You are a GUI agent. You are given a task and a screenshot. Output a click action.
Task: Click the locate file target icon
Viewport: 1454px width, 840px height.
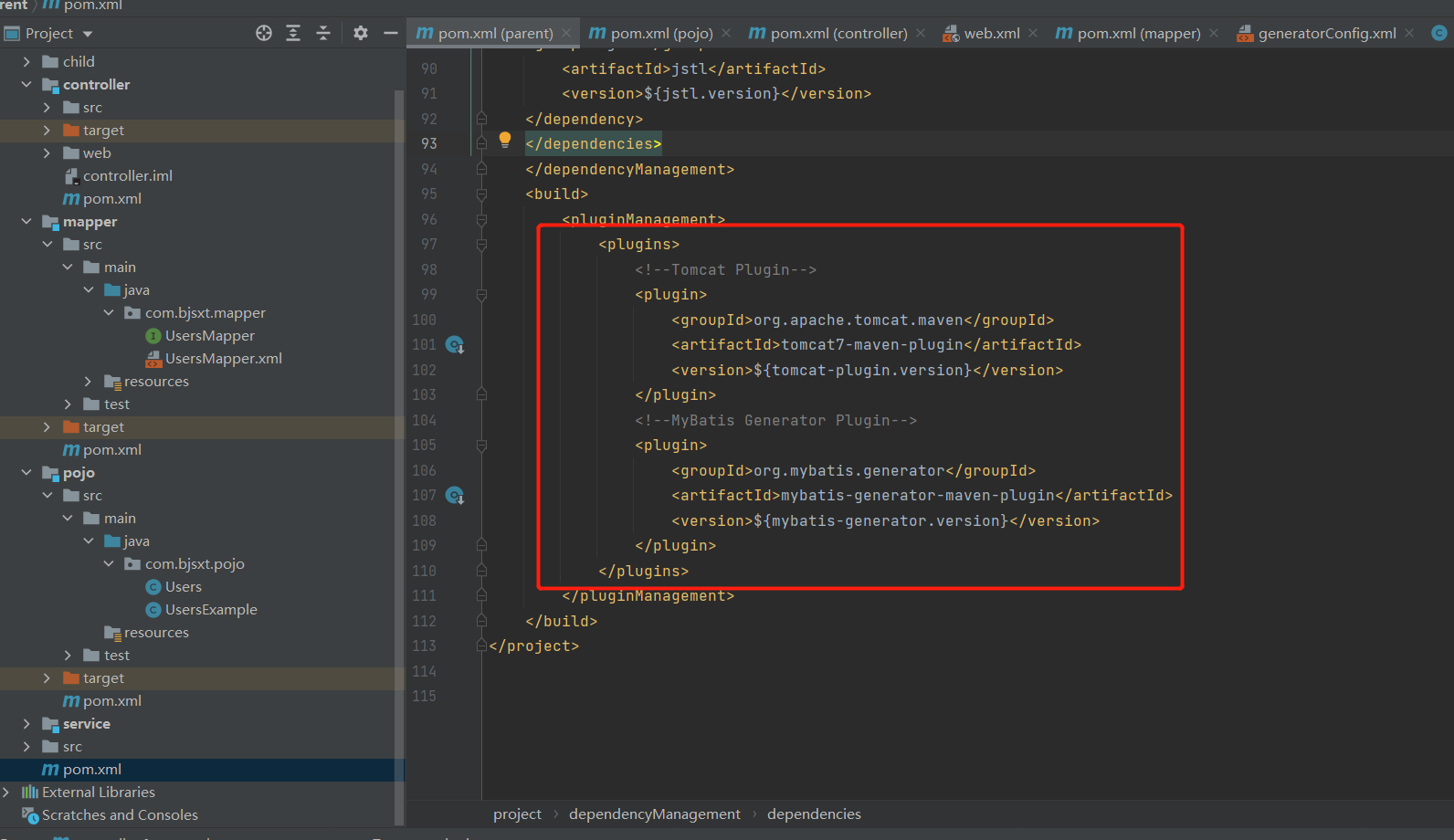click(x=264, y=33)
